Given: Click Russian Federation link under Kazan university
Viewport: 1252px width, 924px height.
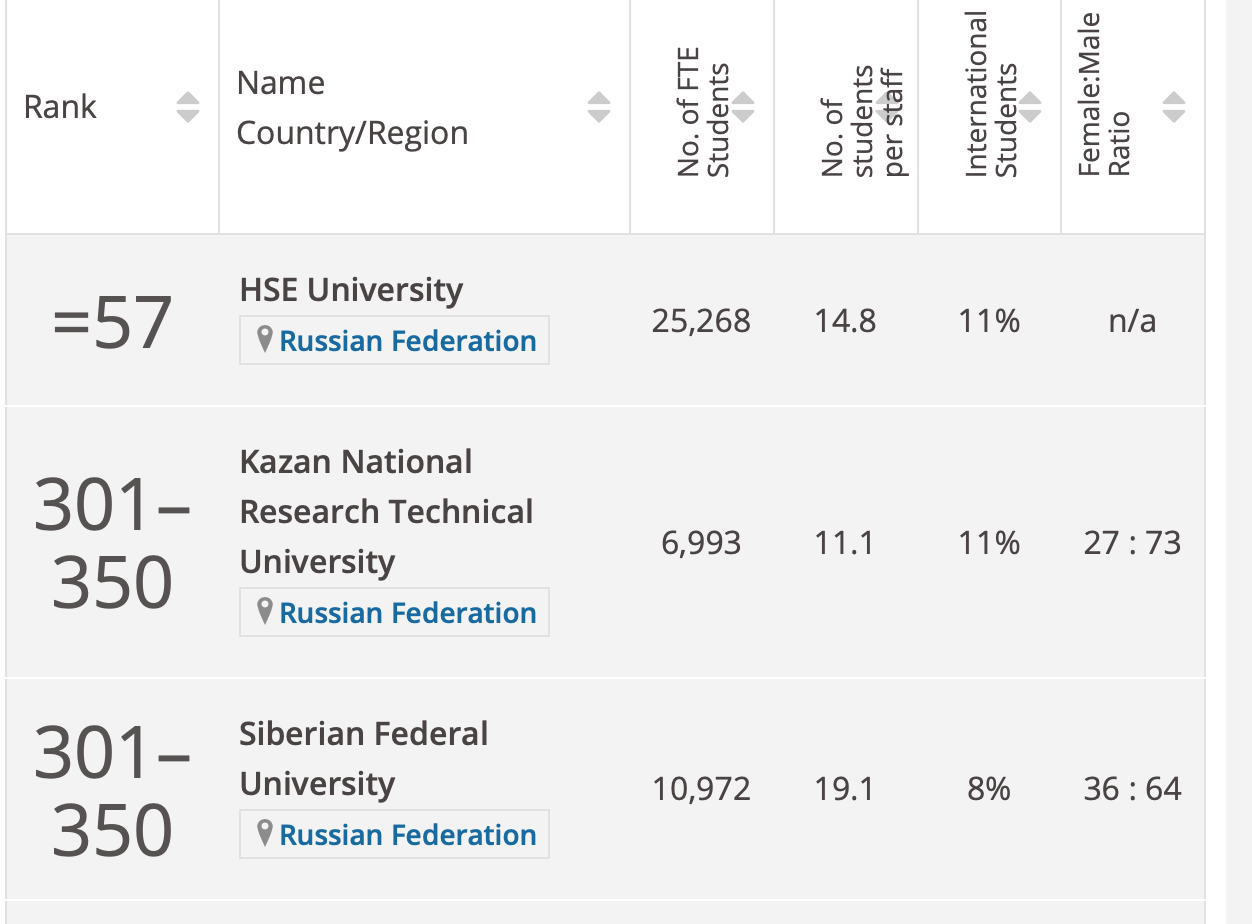Looking at the screenshot, I should pyautogui.click(x=407, y=613).
